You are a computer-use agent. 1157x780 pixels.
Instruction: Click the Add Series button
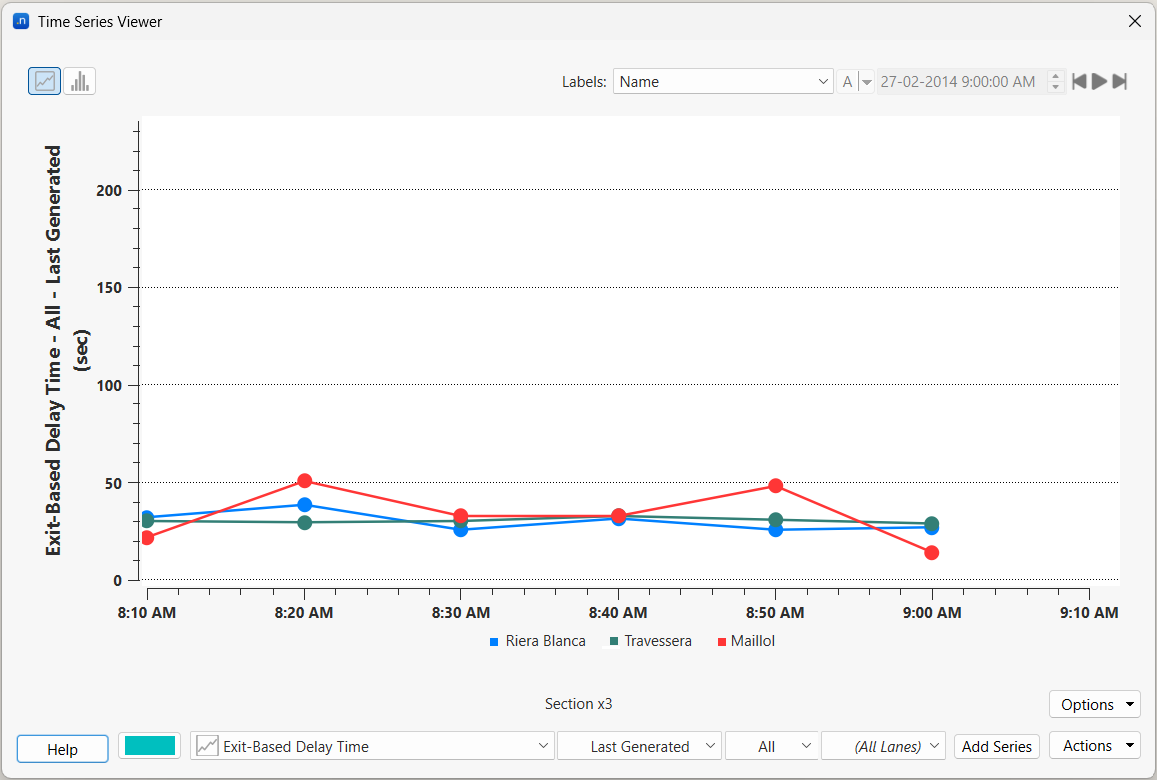point(996,746)
